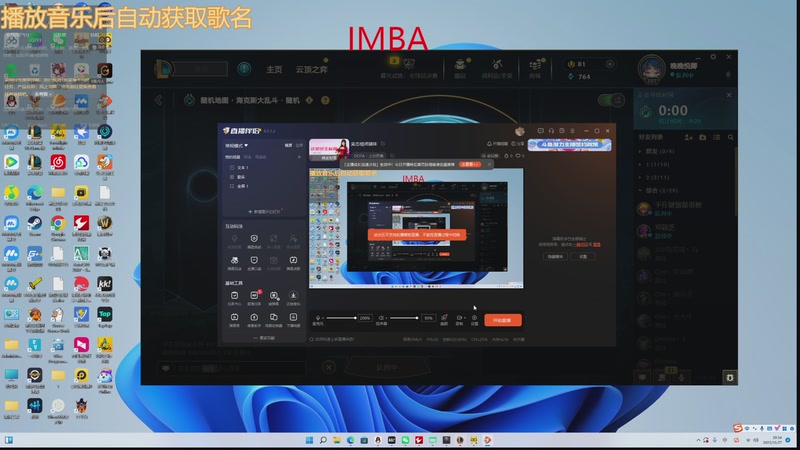Open taskbar search magnifier

323,440
